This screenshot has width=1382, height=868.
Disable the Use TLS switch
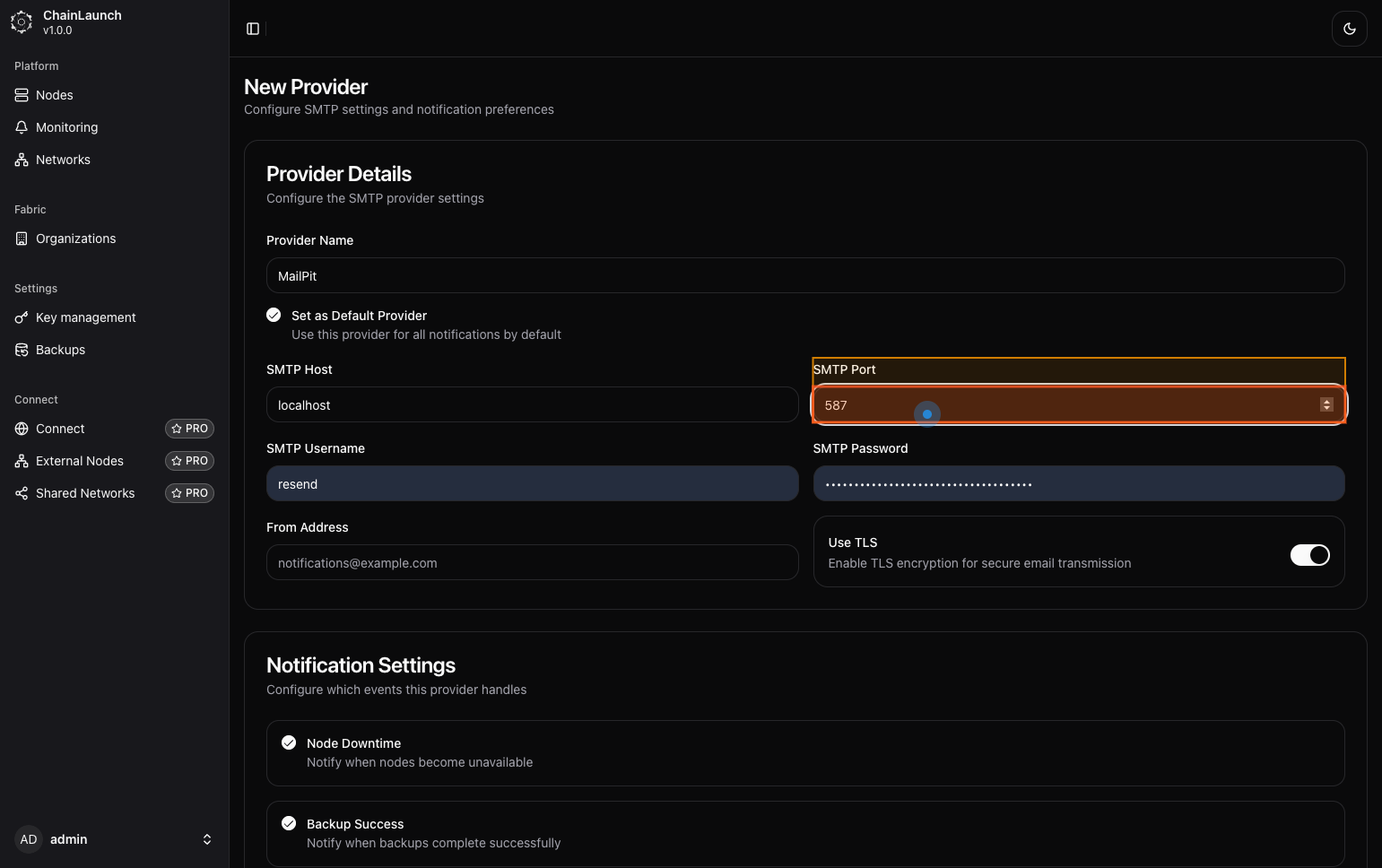click(x=1309, y=555)
